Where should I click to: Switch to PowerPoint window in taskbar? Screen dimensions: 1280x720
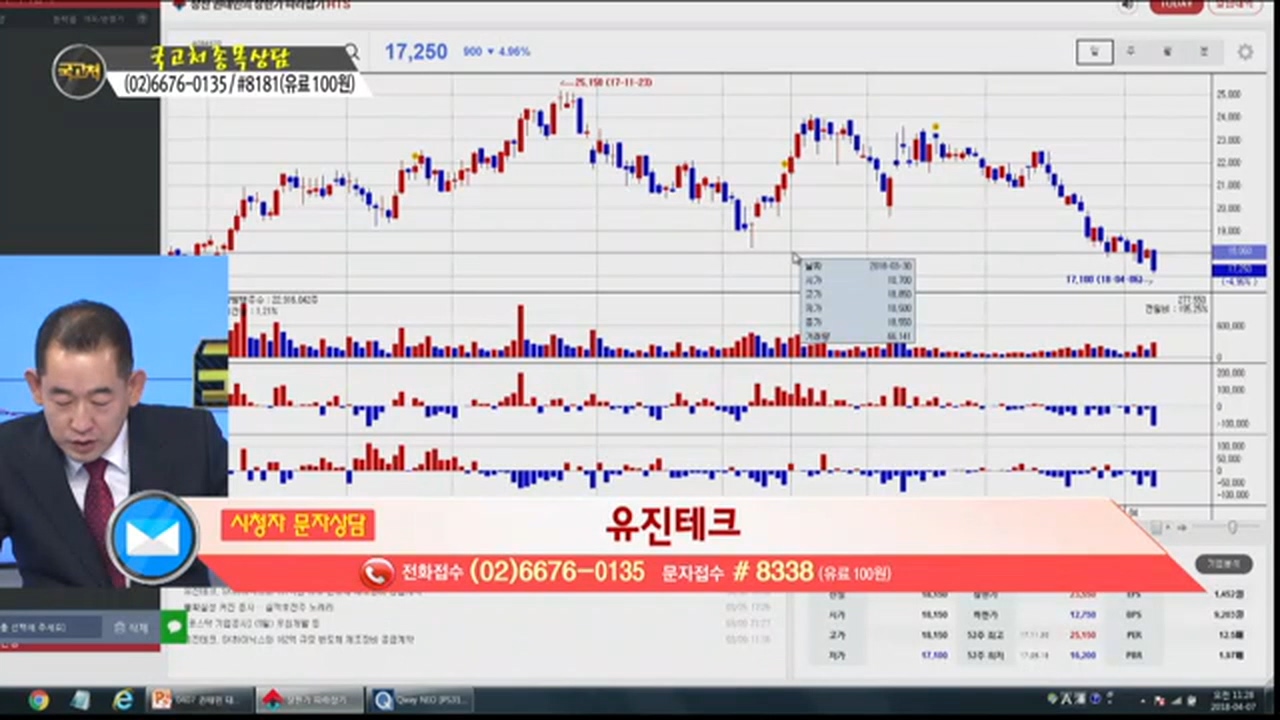pyautogui.click(x=196, y=700)
